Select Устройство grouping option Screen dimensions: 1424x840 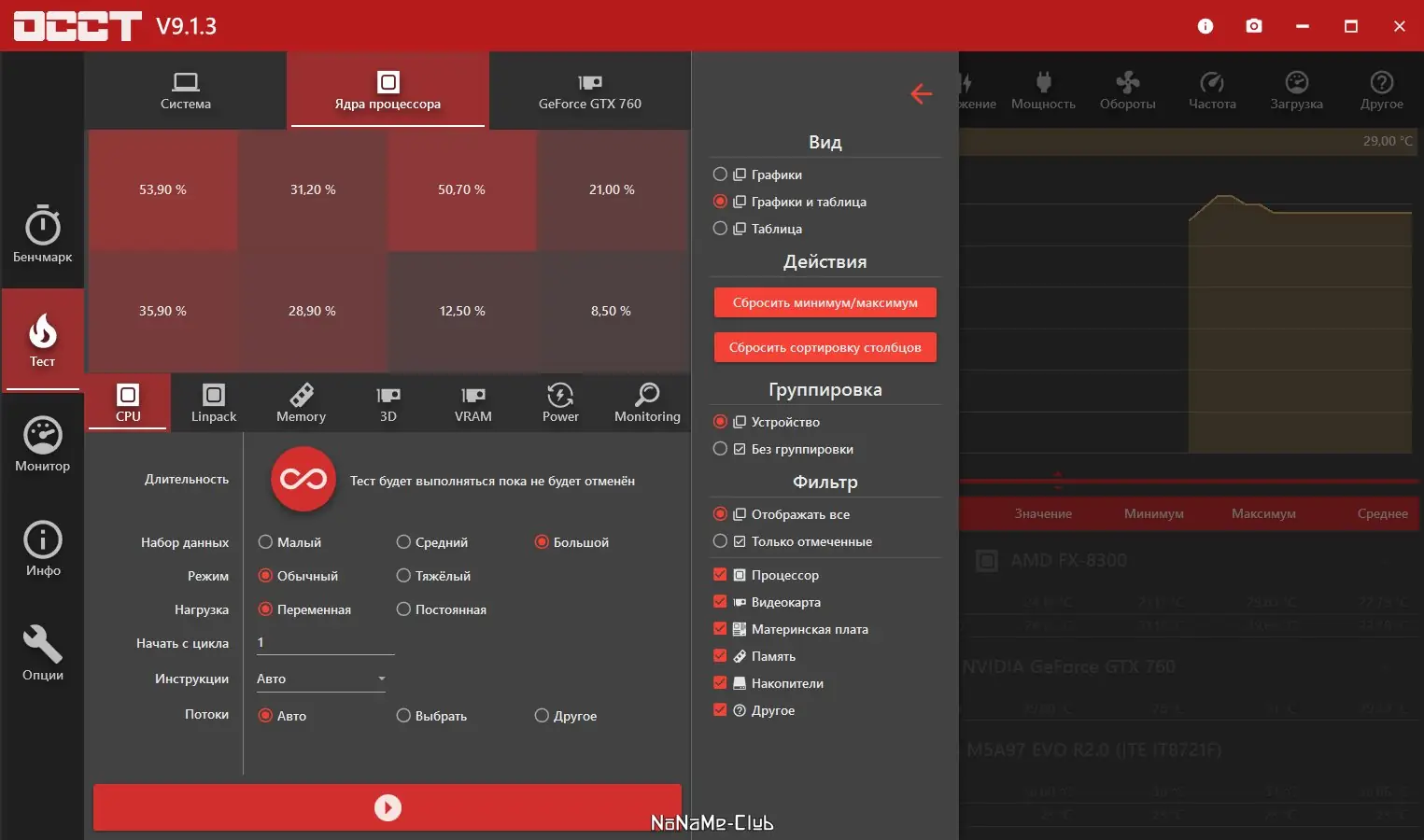(720, 422)
